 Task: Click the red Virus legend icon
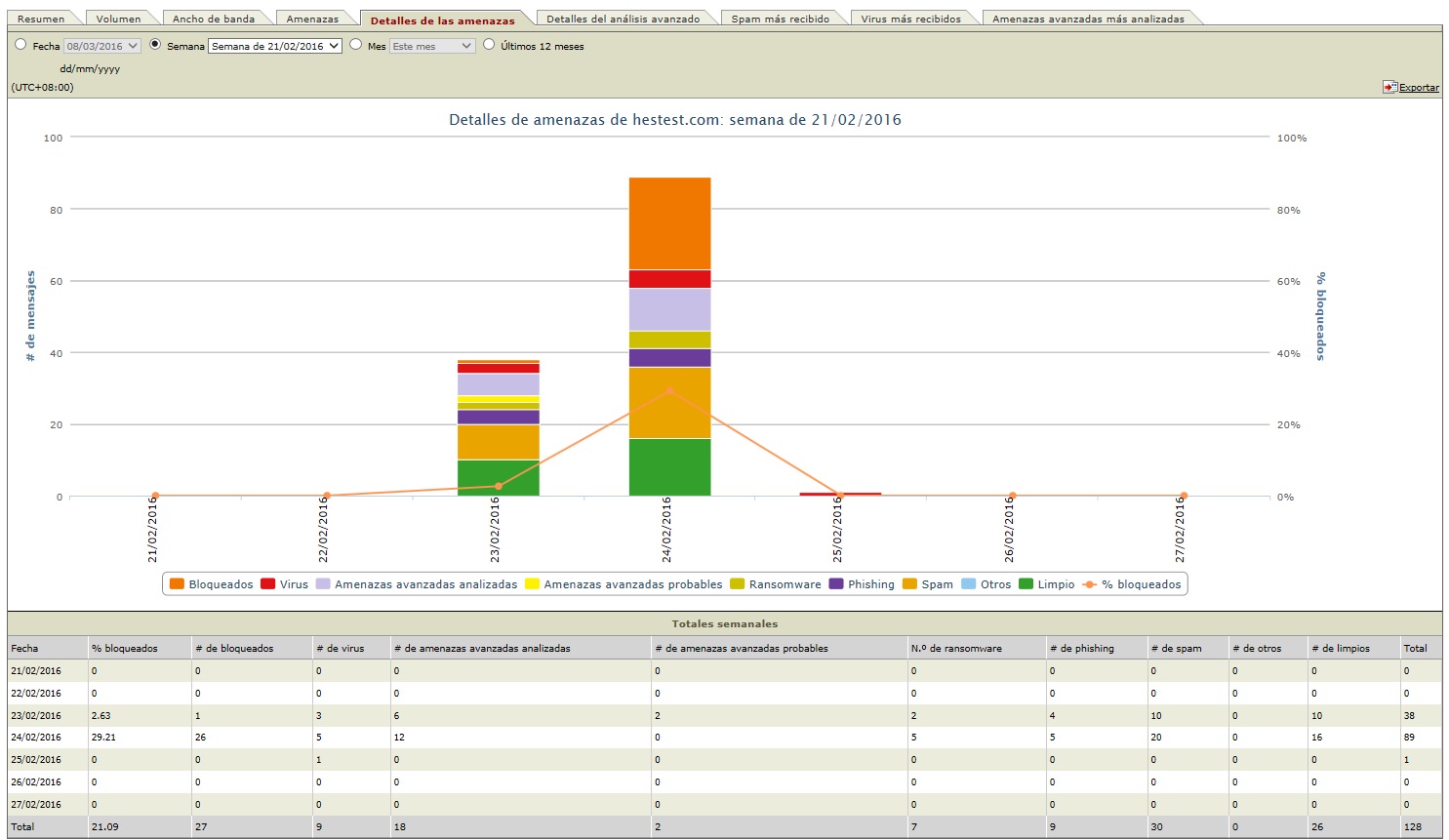coord(267,584)
